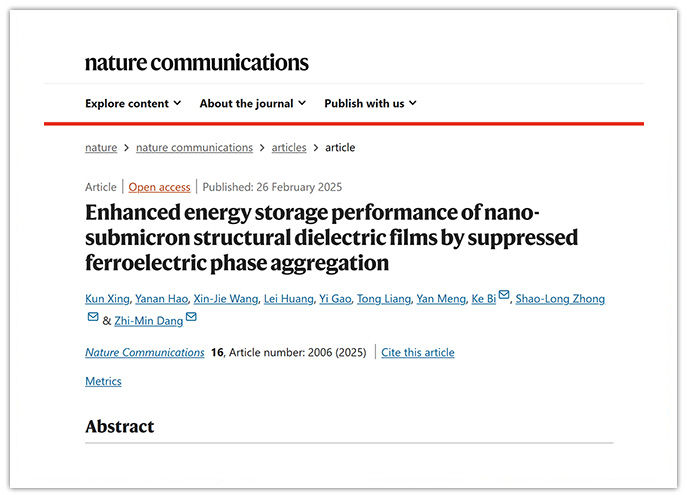Viewport: 687px width, 495px height.
Task: Expand the Explore content dropdown
Action: pyautogui.click(x=133, y=103)
